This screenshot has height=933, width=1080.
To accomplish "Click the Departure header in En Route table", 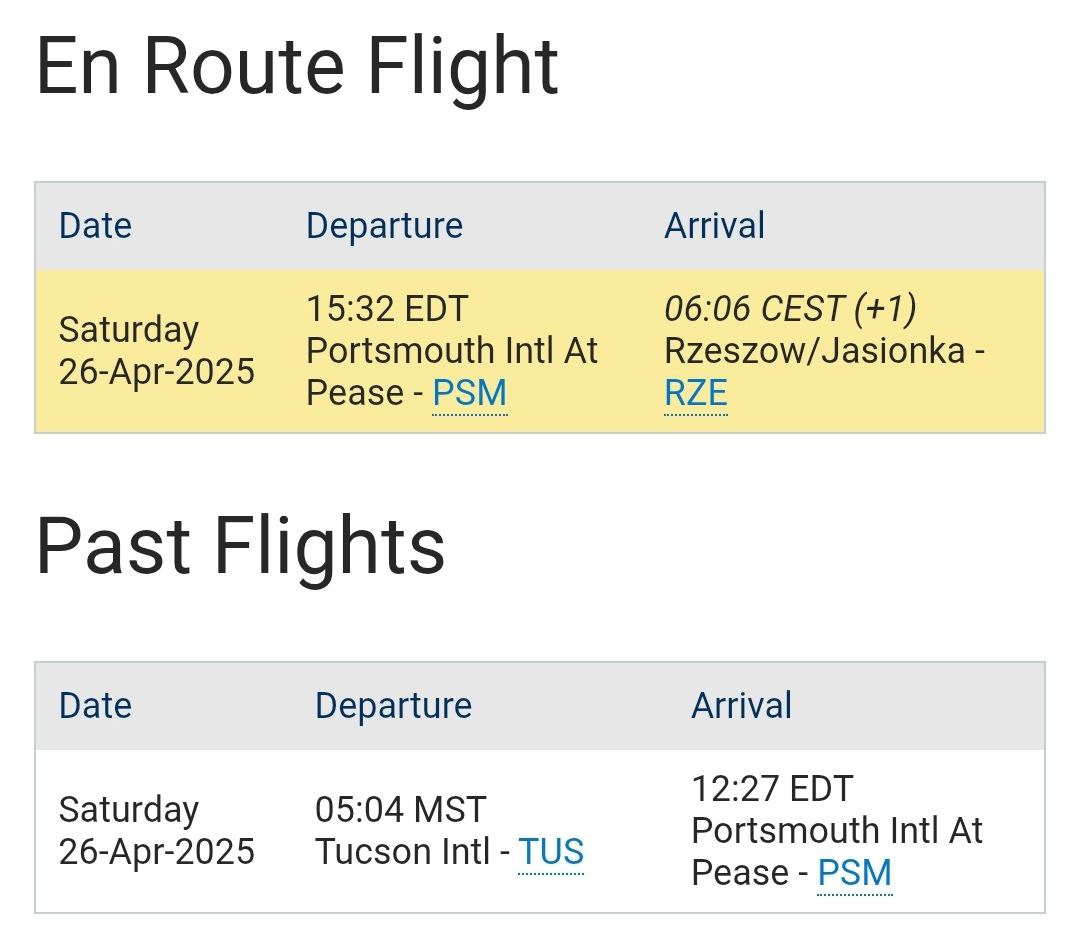I will click(x=384, y=226).
